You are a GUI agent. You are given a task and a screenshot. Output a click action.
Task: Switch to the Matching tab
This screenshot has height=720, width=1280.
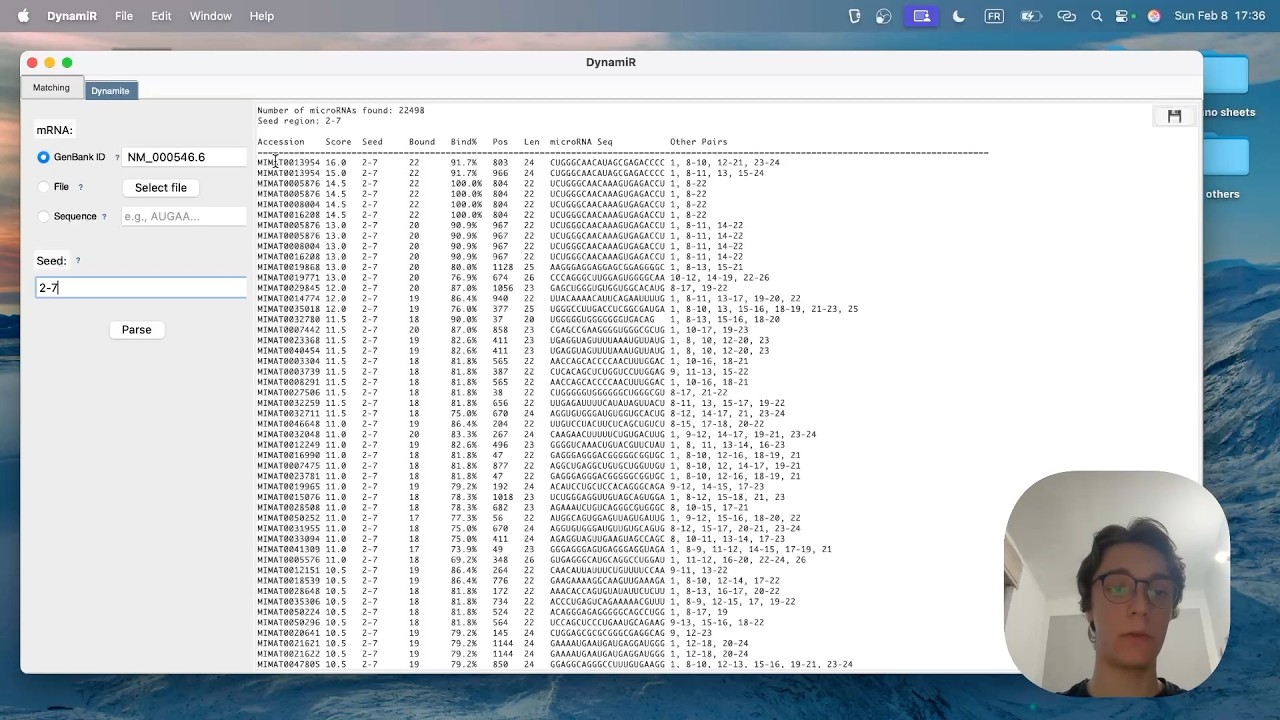(51, 88)
